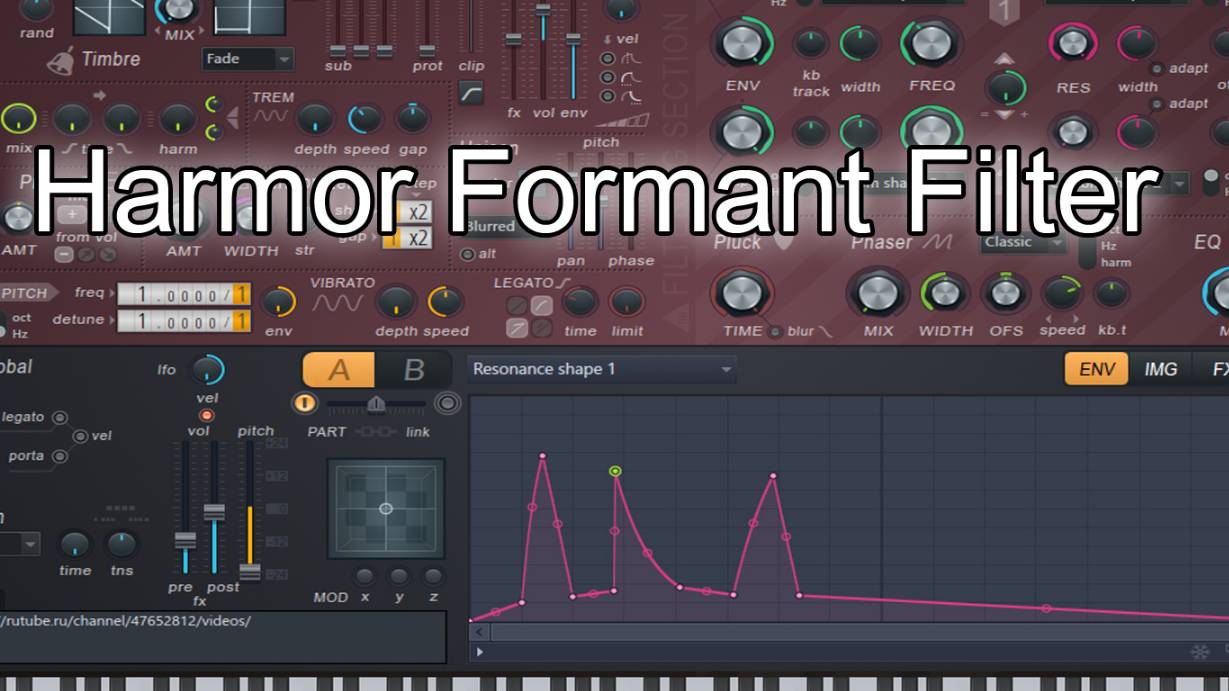The image size is (1229, 691).
Task: Click the harm knob
Action: point(177,119)
